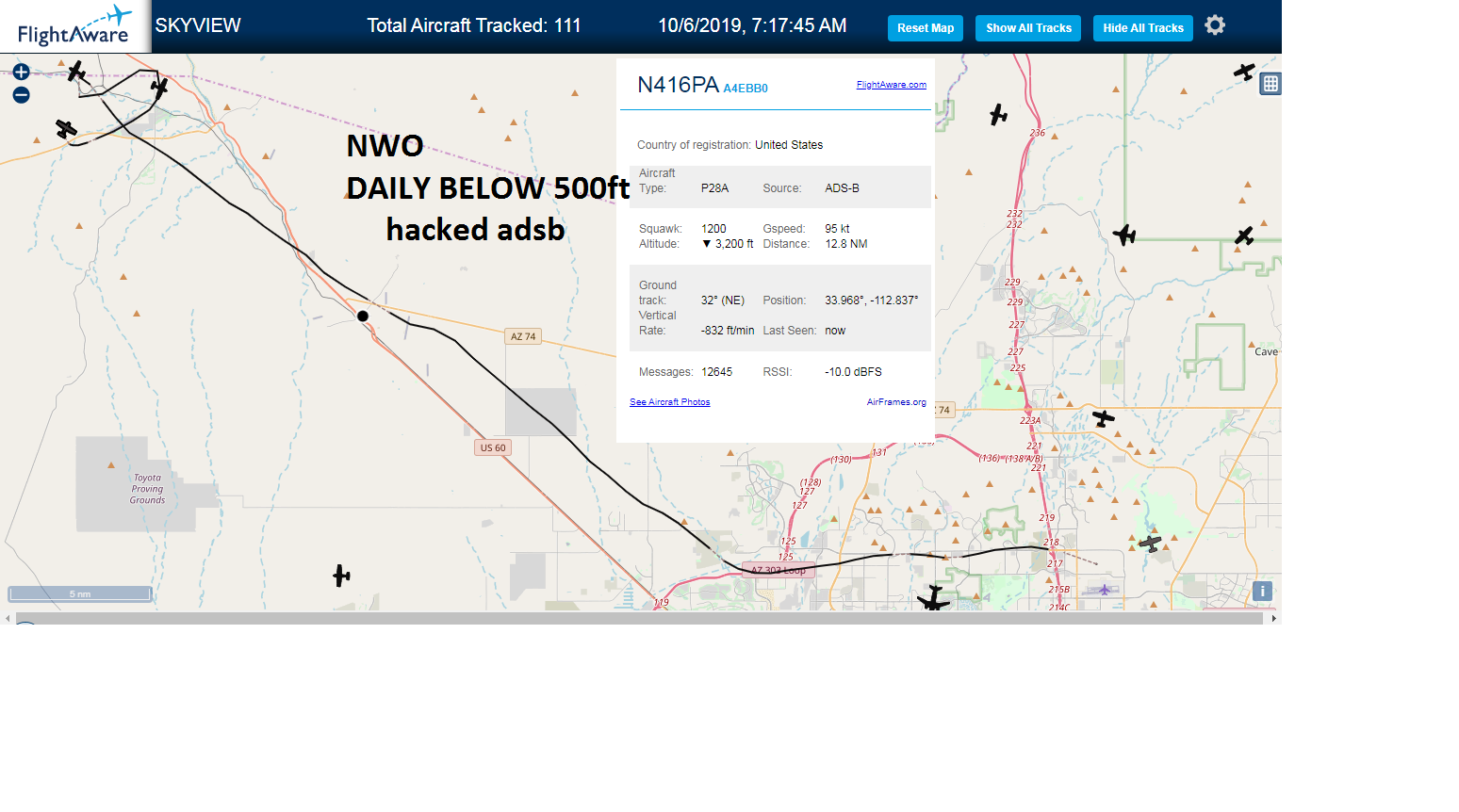
Task: Click the AZ 74 highway label
Action: (523, 336)
